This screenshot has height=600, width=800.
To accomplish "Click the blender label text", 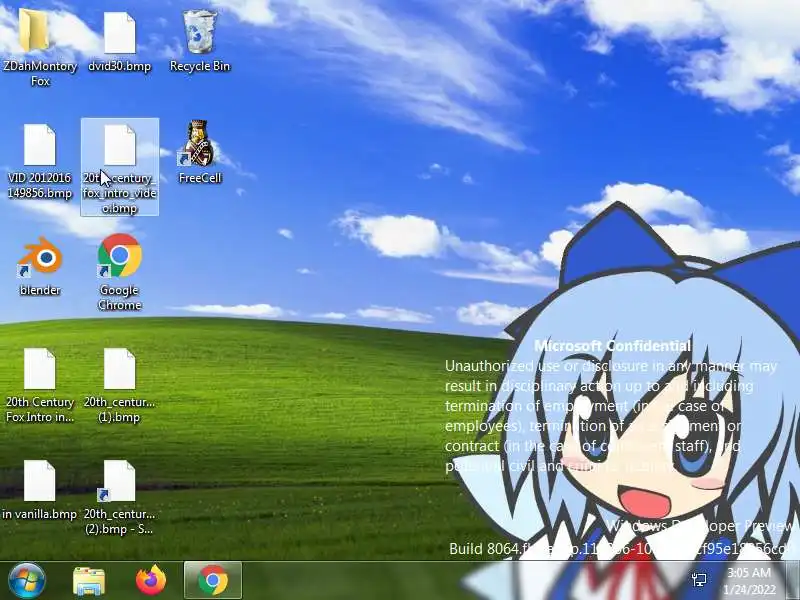I will [40, 290].
